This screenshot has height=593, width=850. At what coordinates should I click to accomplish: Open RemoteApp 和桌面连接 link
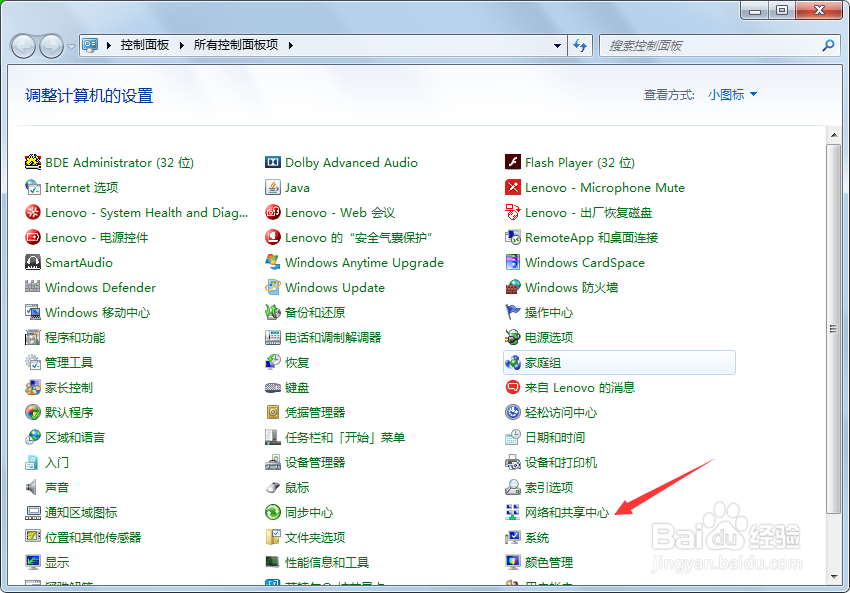591,237
